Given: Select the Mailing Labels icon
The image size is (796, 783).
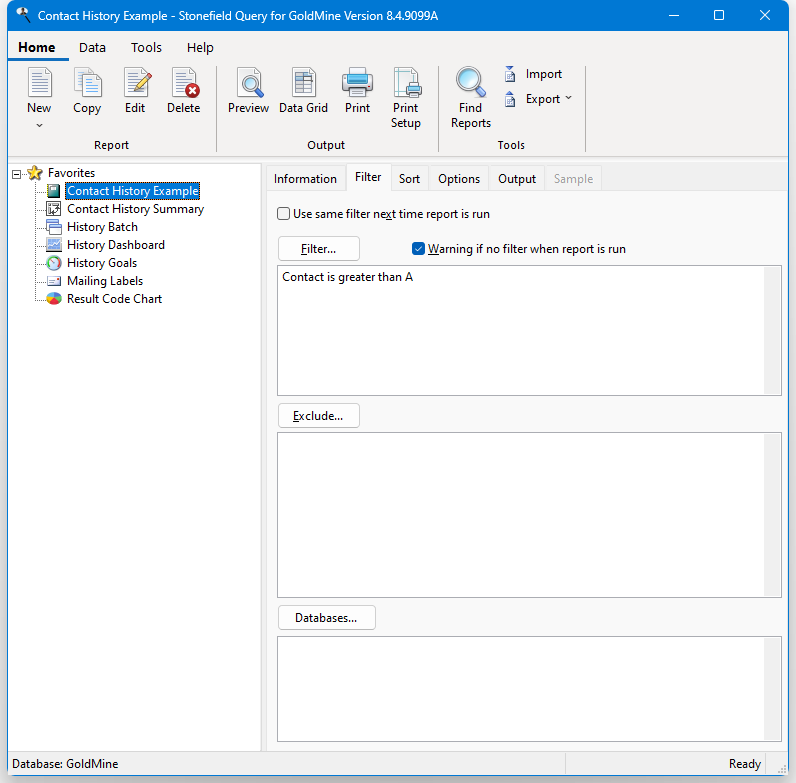Looking at the screenshot, I should click(53, 281).
